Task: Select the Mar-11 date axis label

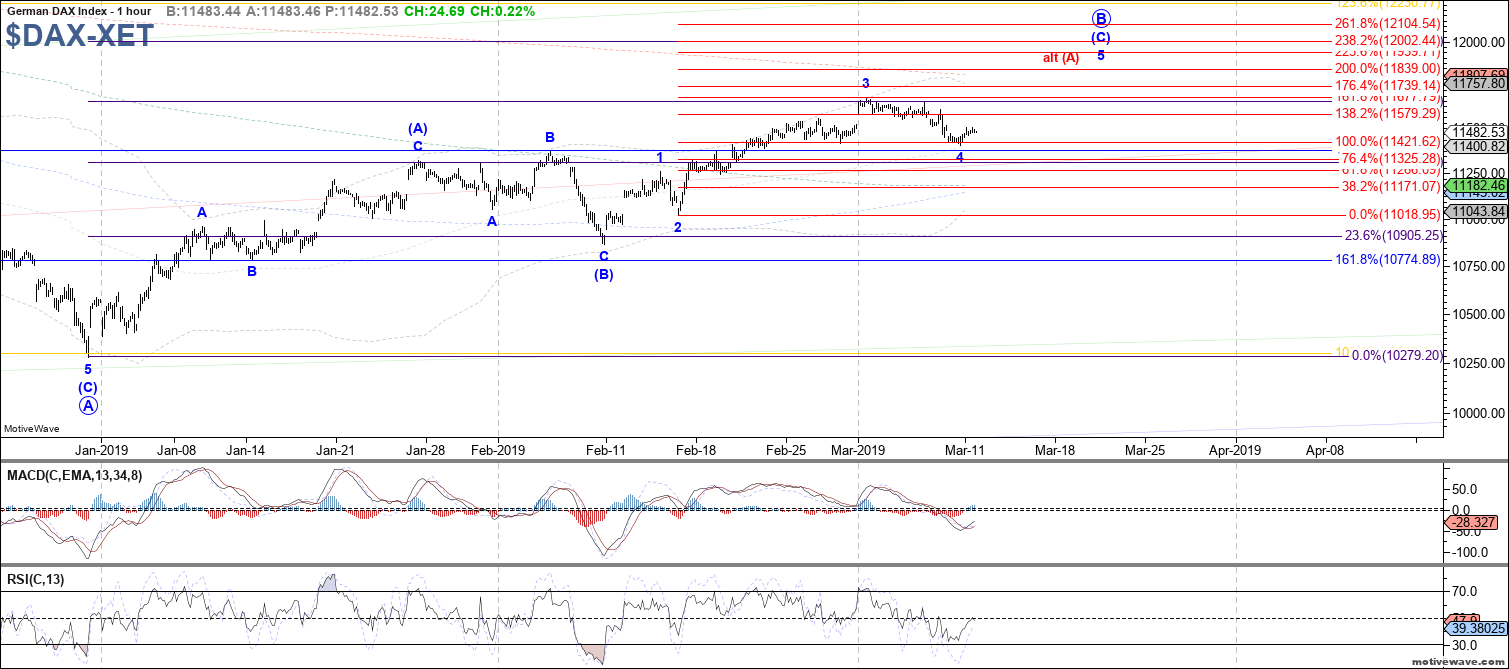Action: [x=965, y=450]
